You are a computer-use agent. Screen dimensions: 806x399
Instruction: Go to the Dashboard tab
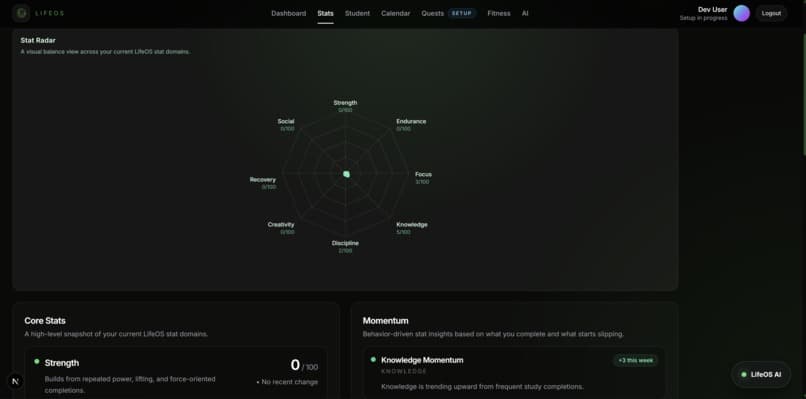[288, 13]
